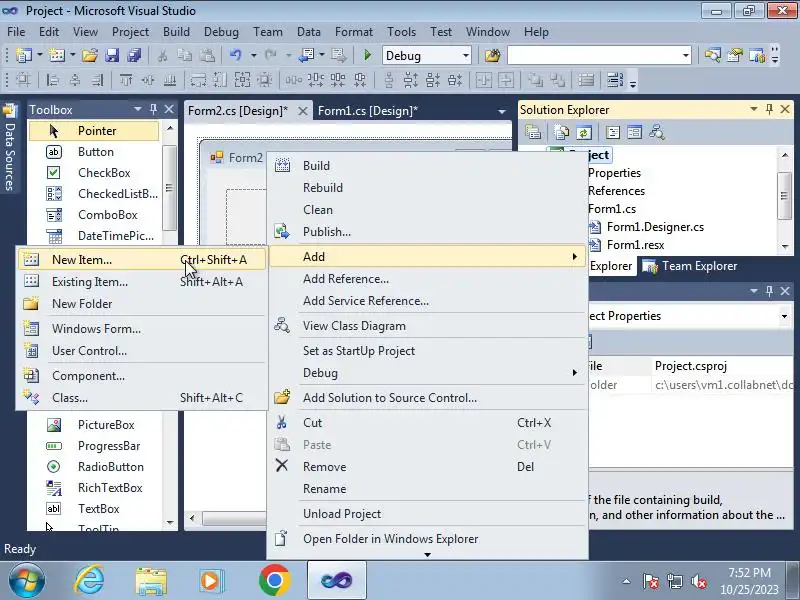
Task: Click the Undo arrow icon
Action: (x=235, y=55)
